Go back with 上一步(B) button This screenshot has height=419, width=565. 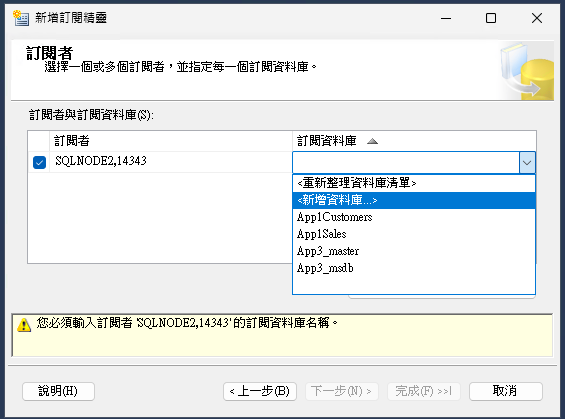pos(260,391)
